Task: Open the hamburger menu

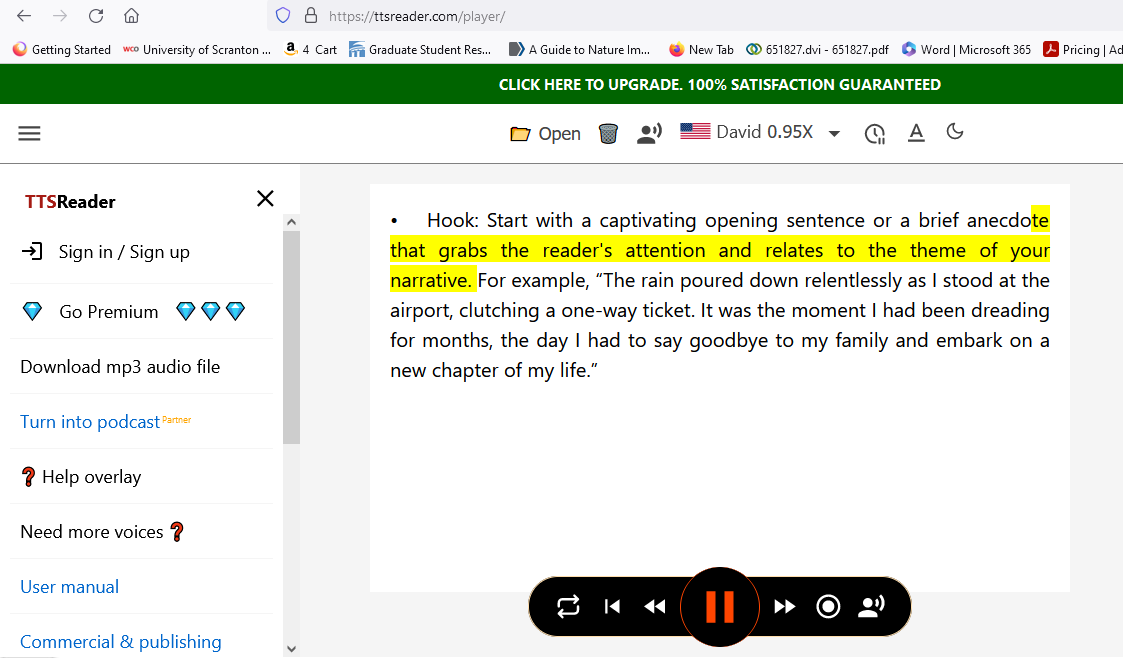Action: coord(30,133)
